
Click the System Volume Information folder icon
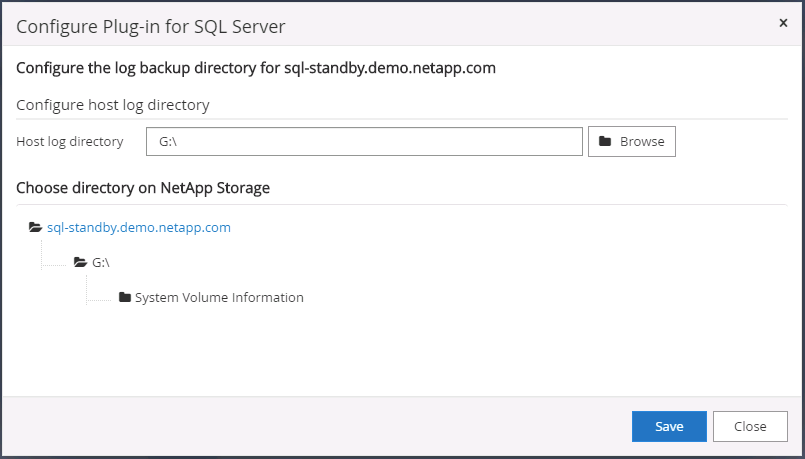(x=125, y=298)
